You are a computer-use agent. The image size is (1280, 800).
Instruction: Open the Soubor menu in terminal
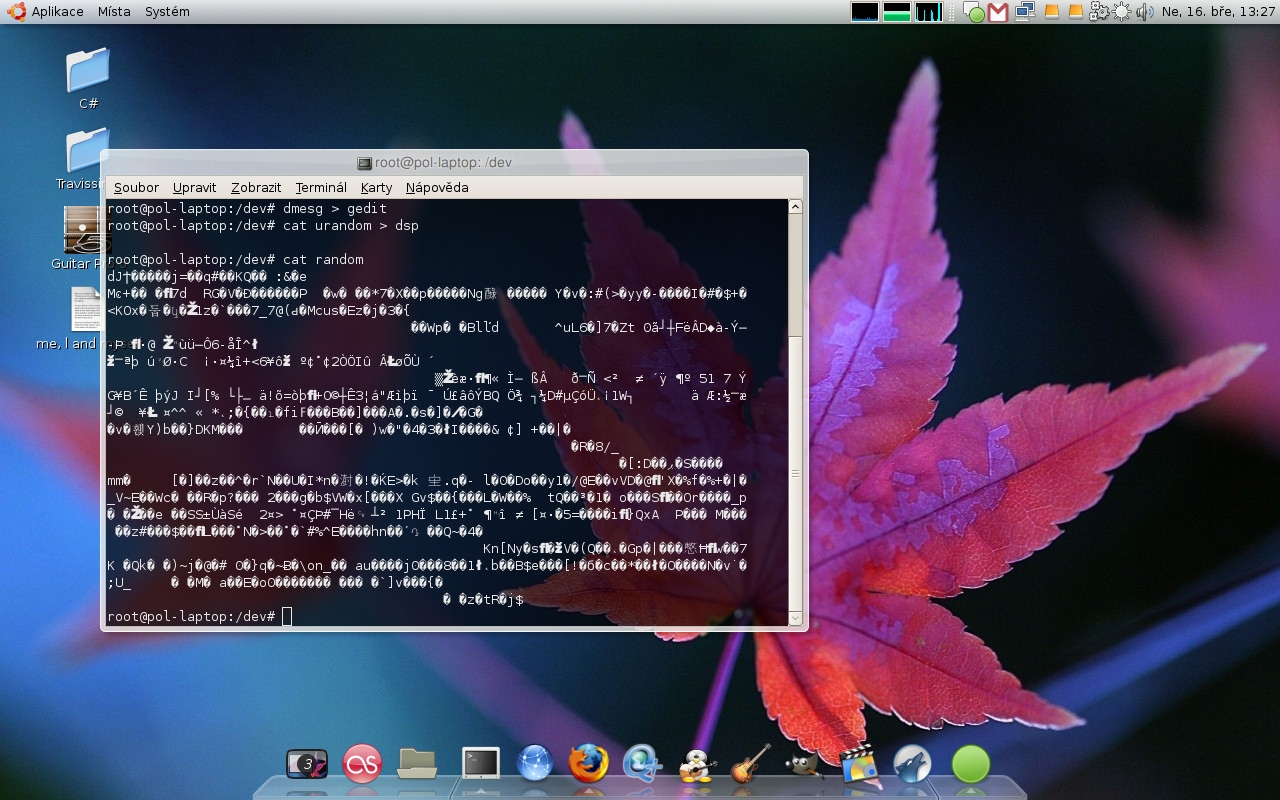pyautogui.click(x=136, y=187)
